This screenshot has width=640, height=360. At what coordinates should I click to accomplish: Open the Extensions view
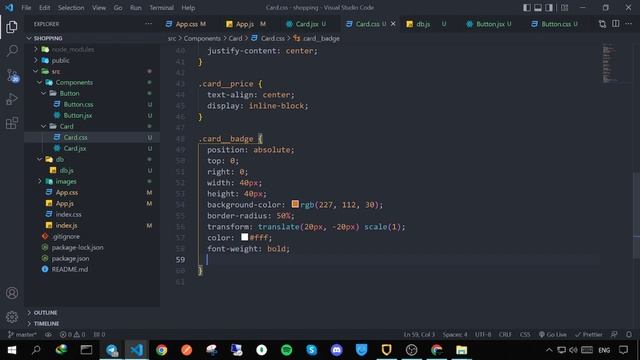click(12, 123)
